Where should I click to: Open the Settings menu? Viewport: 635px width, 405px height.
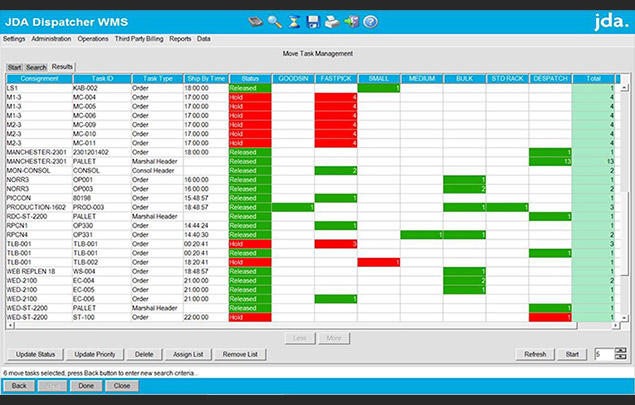click(14, 39)
